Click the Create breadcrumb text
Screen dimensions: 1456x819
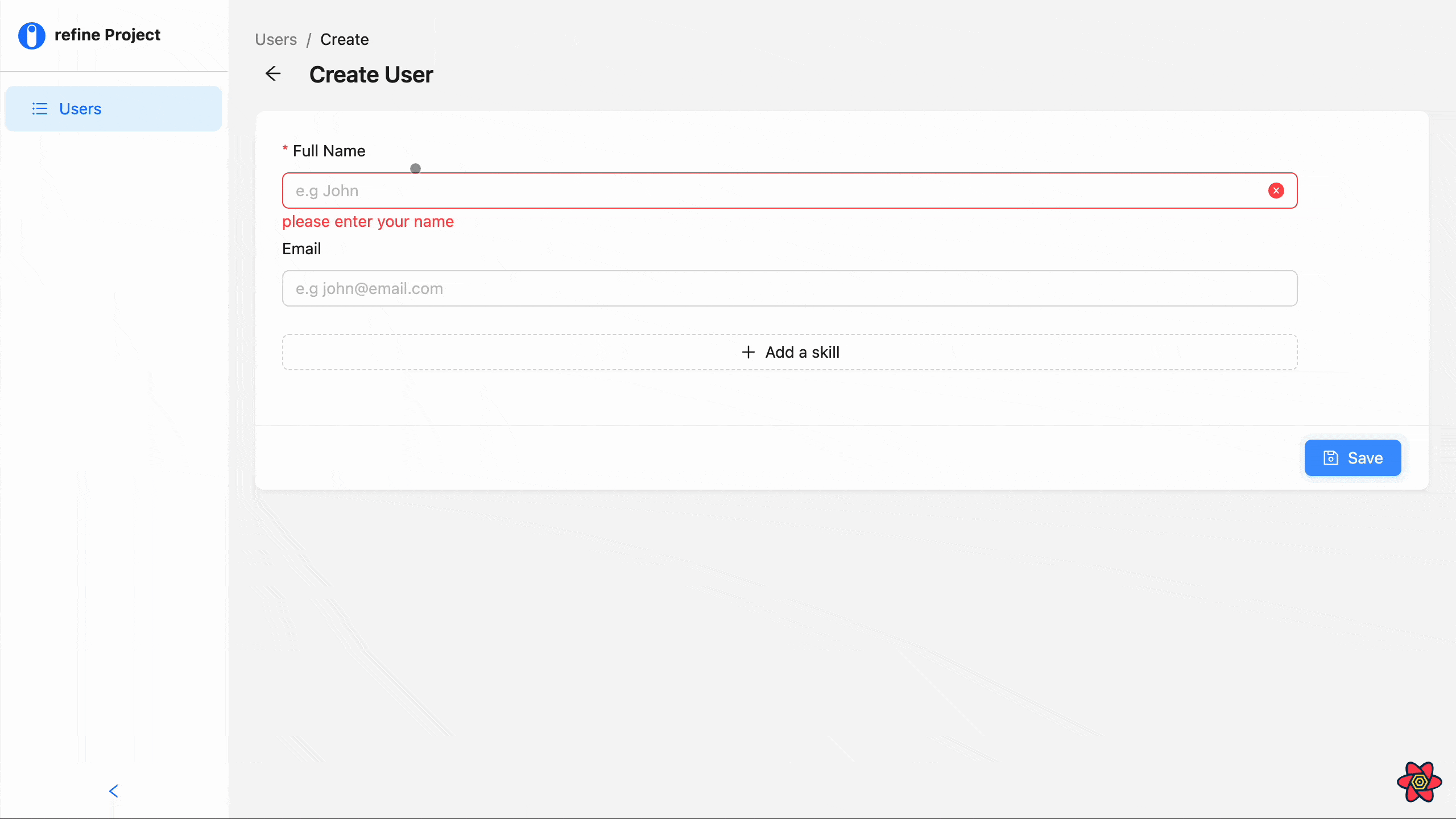point(344,39)
